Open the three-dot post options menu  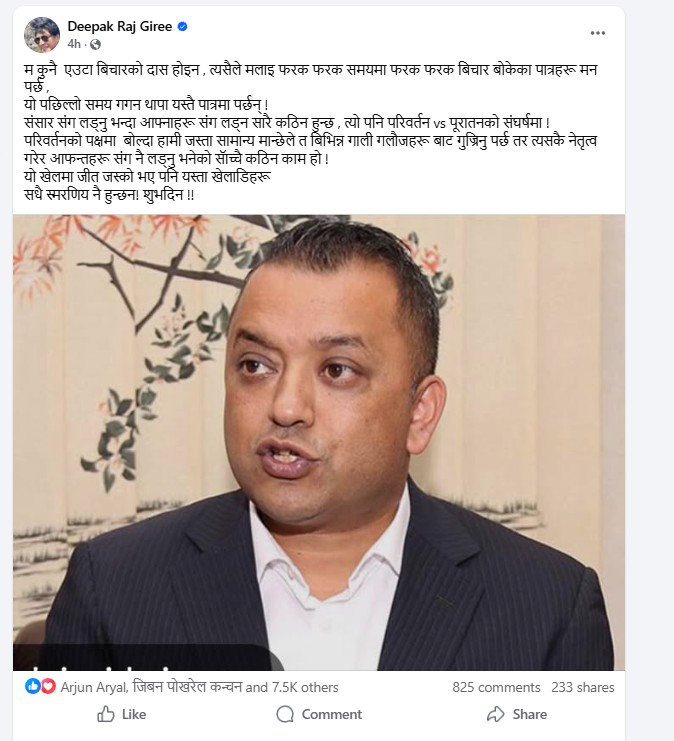tap(597, 33)
